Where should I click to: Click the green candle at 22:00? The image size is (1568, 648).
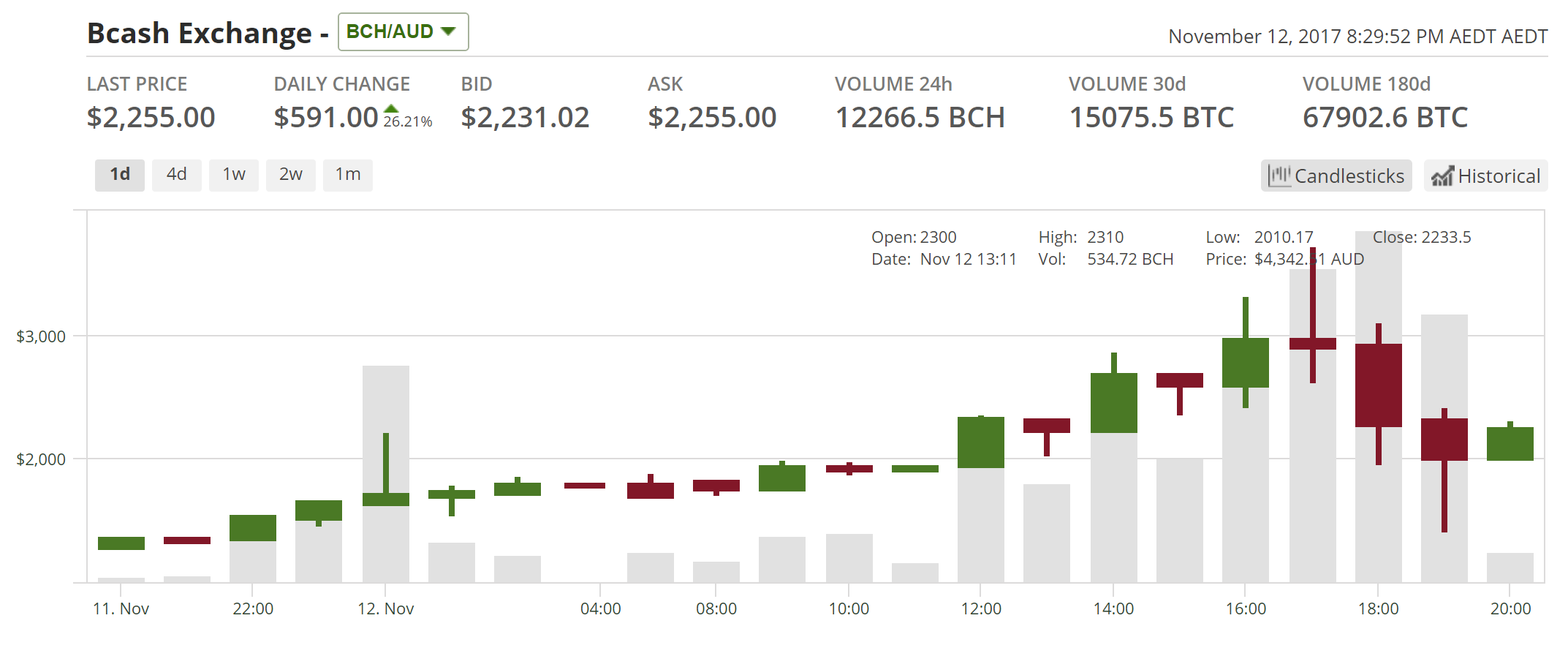pos(252,527)
